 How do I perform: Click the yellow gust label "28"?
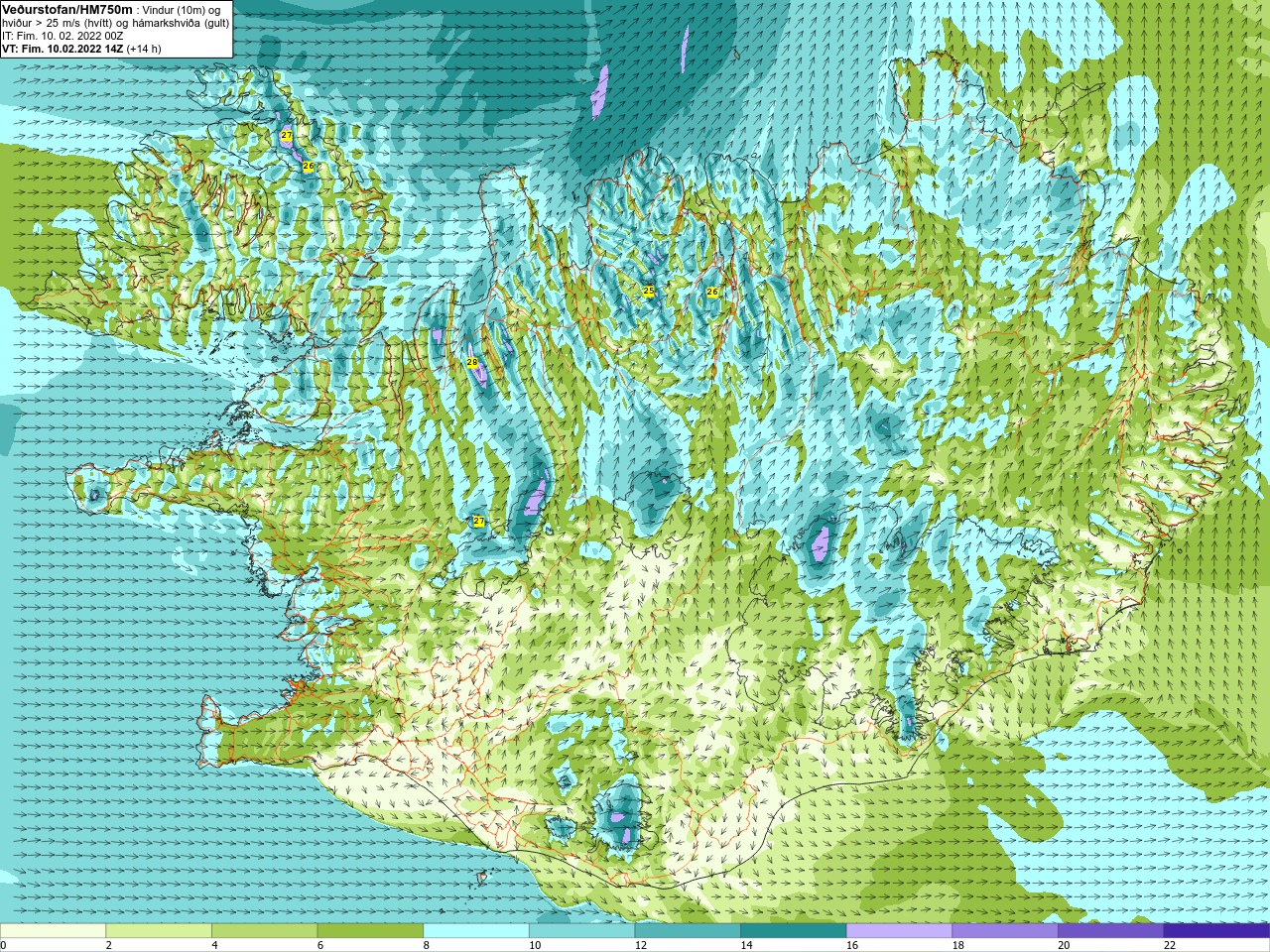pos(472,362)
